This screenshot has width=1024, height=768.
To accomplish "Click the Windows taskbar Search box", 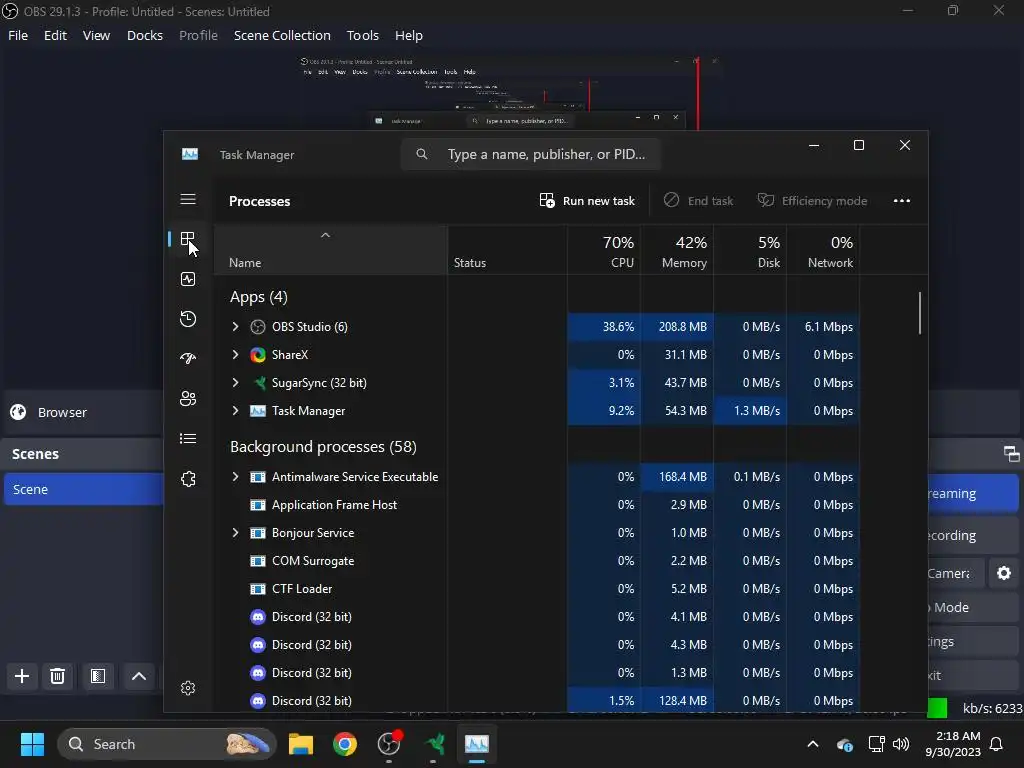I will tap(167, 744).
